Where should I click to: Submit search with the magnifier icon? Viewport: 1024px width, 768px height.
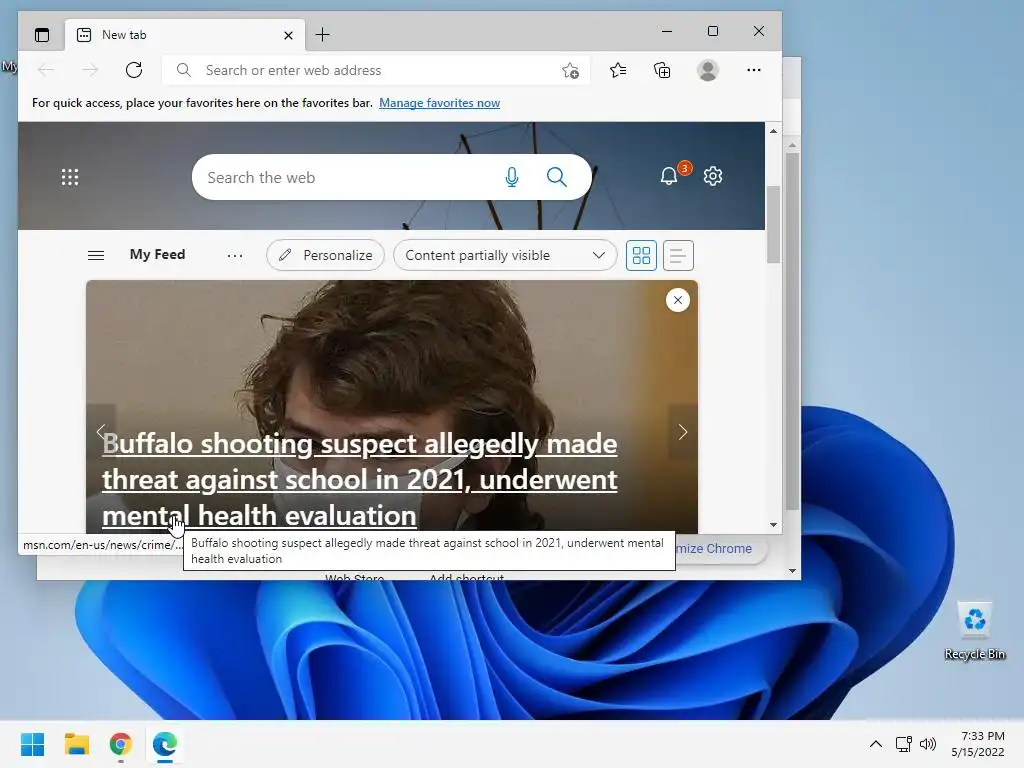point(556,177)
